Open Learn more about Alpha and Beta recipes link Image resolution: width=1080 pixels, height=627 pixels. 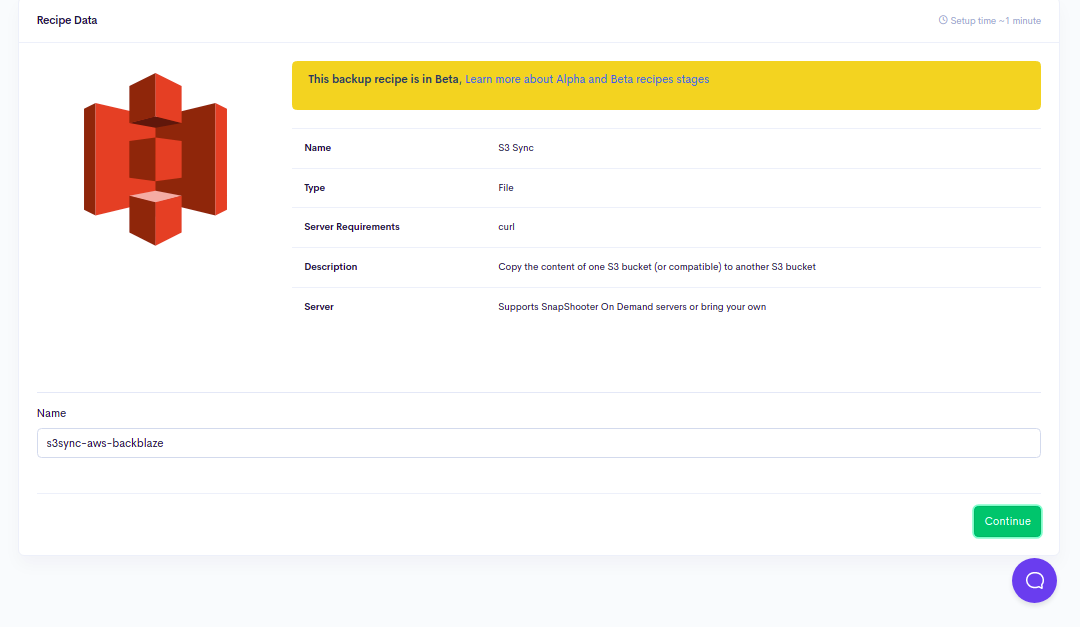coord(587,79)
